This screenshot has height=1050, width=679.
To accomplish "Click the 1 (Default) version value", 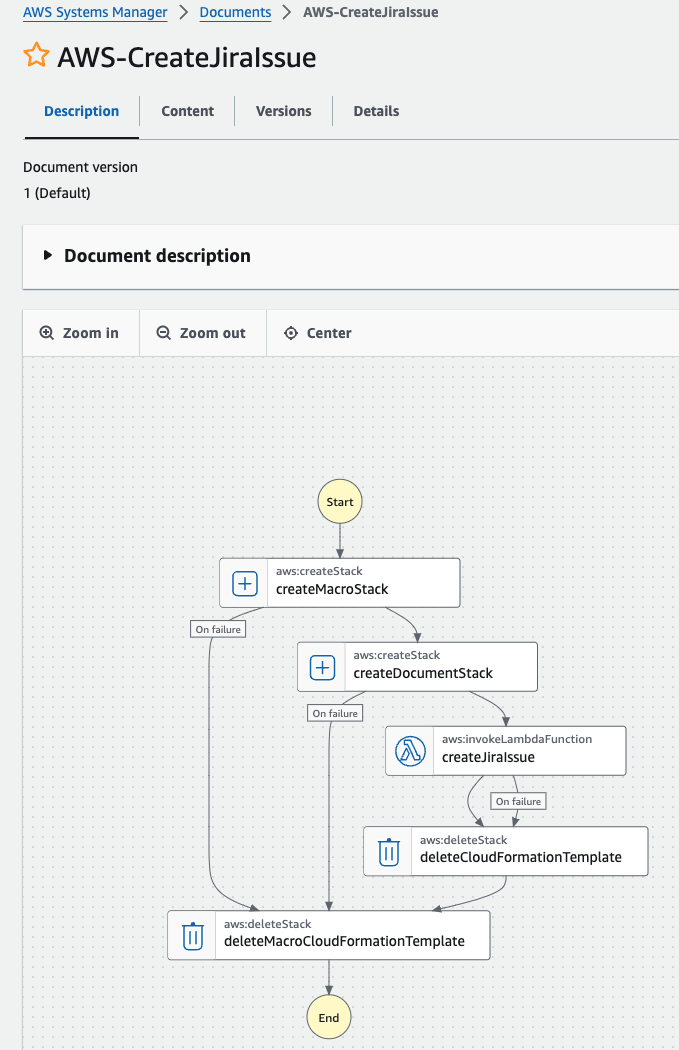I will [x=57, y=193].
